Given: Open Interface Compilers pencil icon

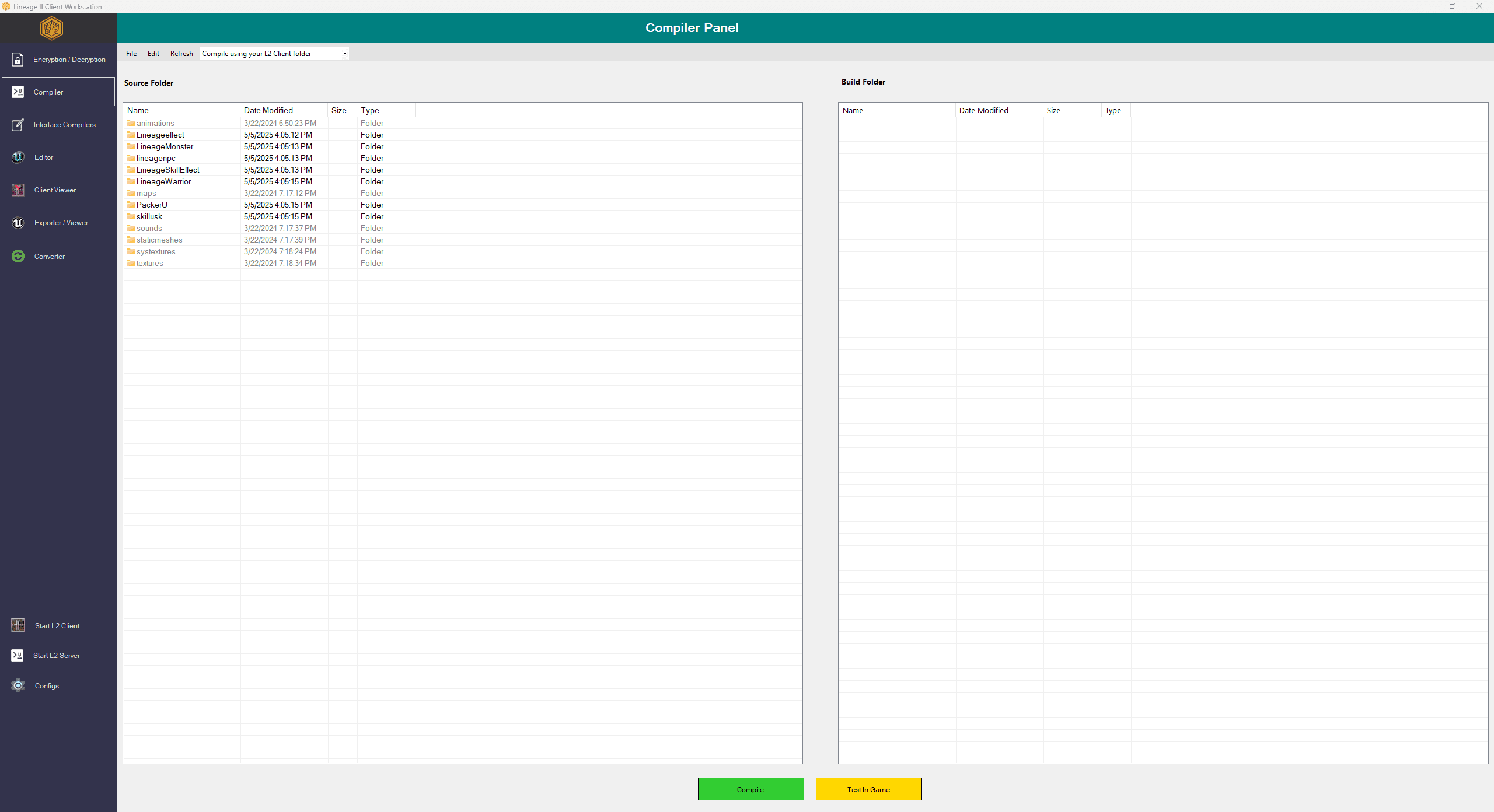Looking at the screenshot, I should 18,125.
